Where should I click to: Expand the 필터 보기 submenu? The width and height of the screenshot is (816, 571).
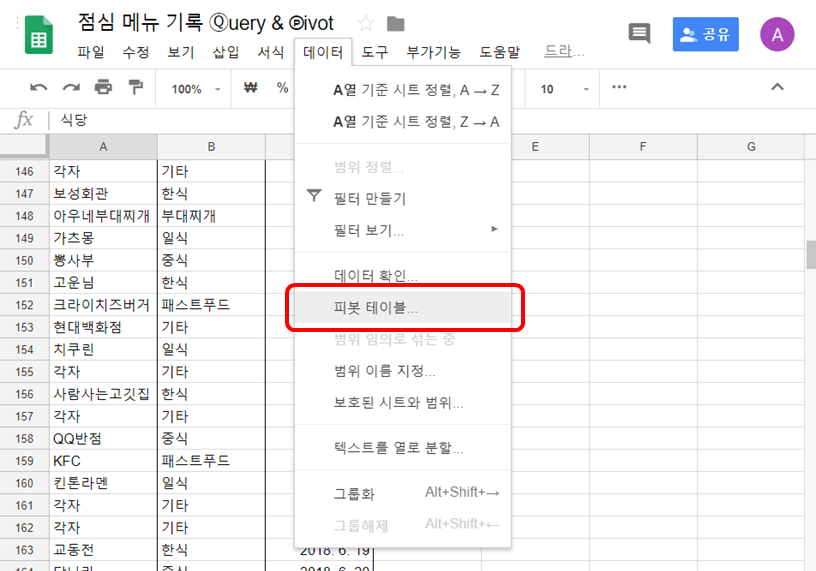tap(403, 230)
